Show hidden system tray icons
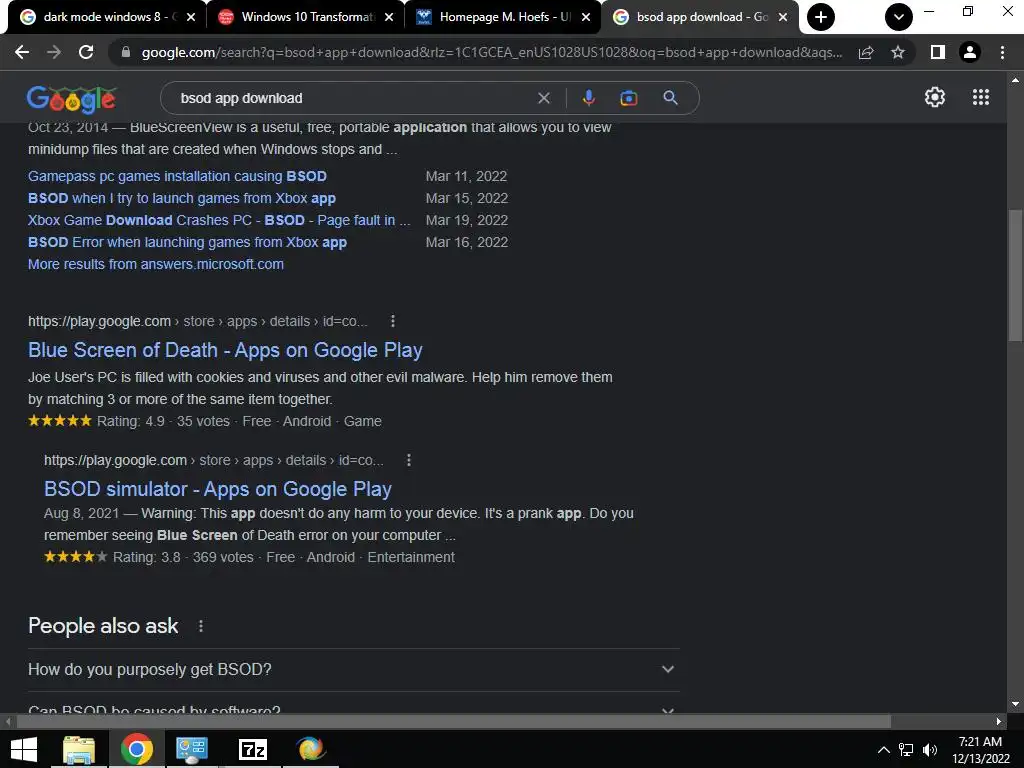The width and height of the screenshot is (1024, 768). coord(884,750)
